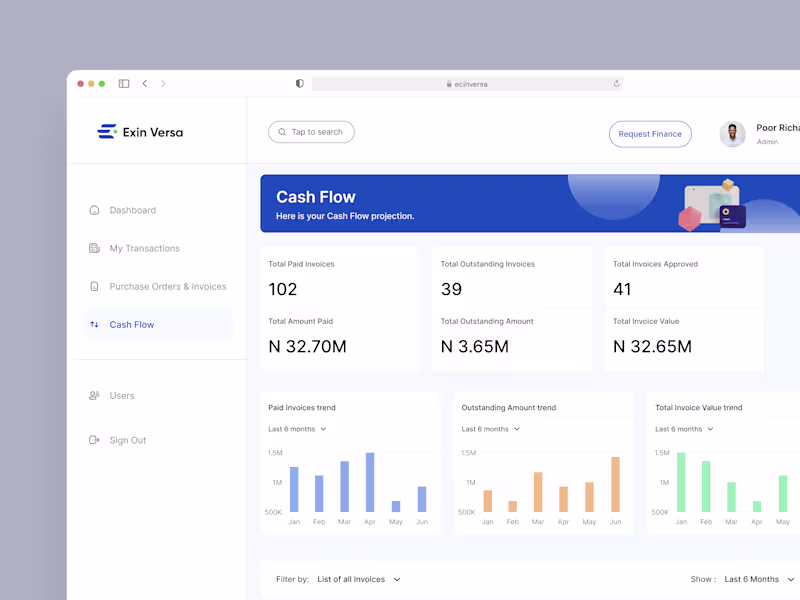Viewport: 800px width, 600px height.
Task: Click the Dashboard home icon in sidebar
Action: (x=94, y=210)
